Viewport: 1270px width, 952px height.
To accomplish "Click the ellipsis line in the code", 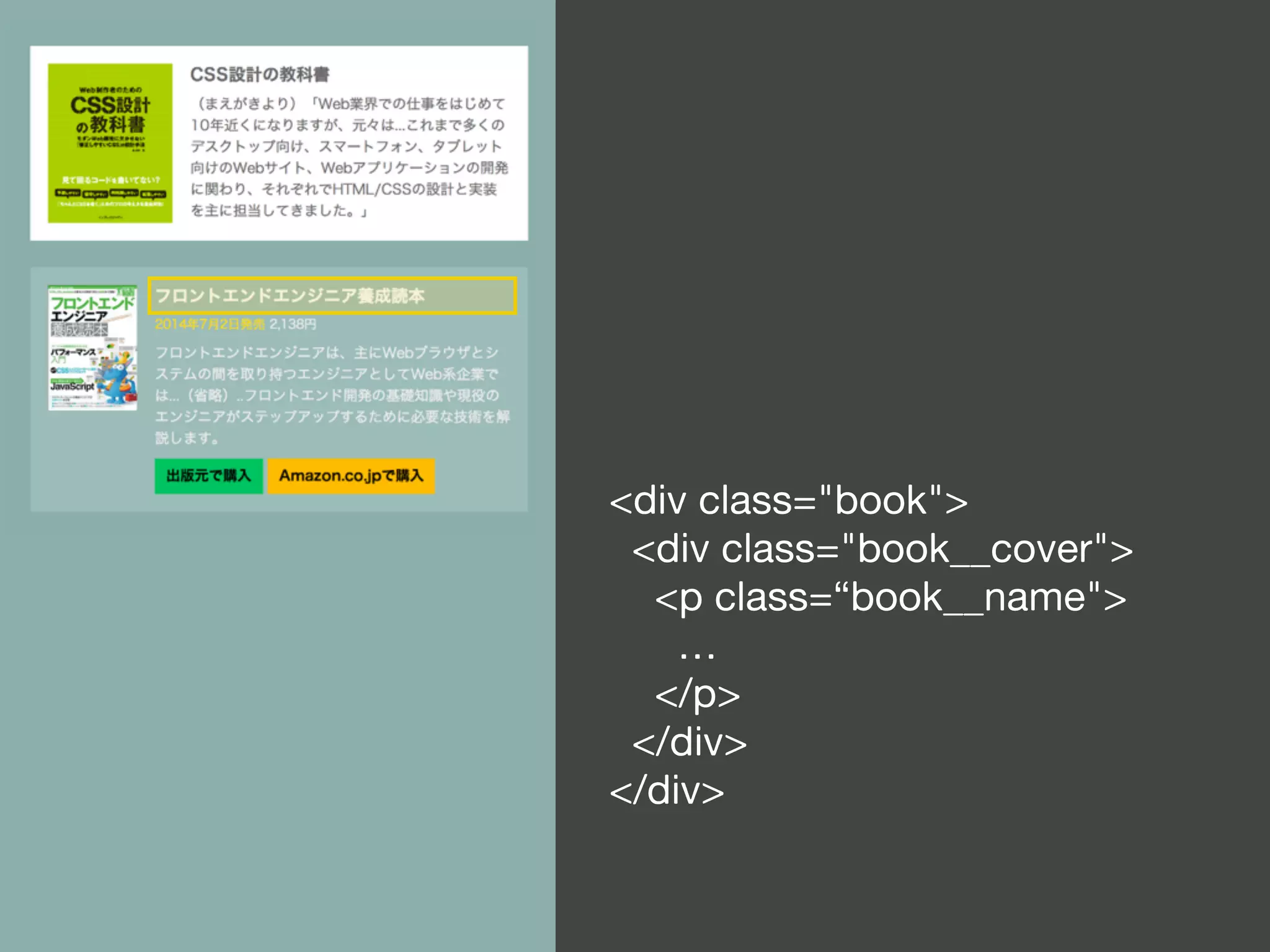I will click(698, 654).
